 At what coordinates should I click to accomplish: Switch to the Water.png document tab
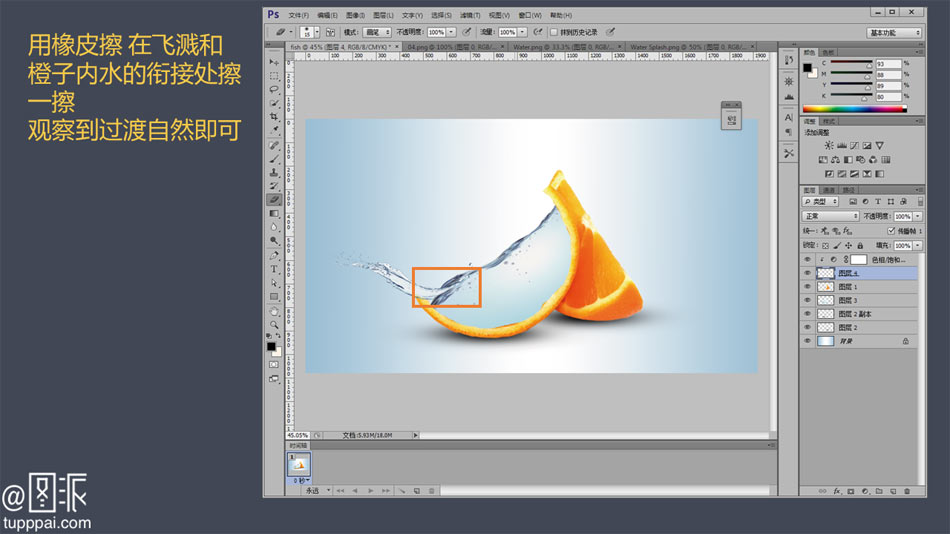point(536,47)
